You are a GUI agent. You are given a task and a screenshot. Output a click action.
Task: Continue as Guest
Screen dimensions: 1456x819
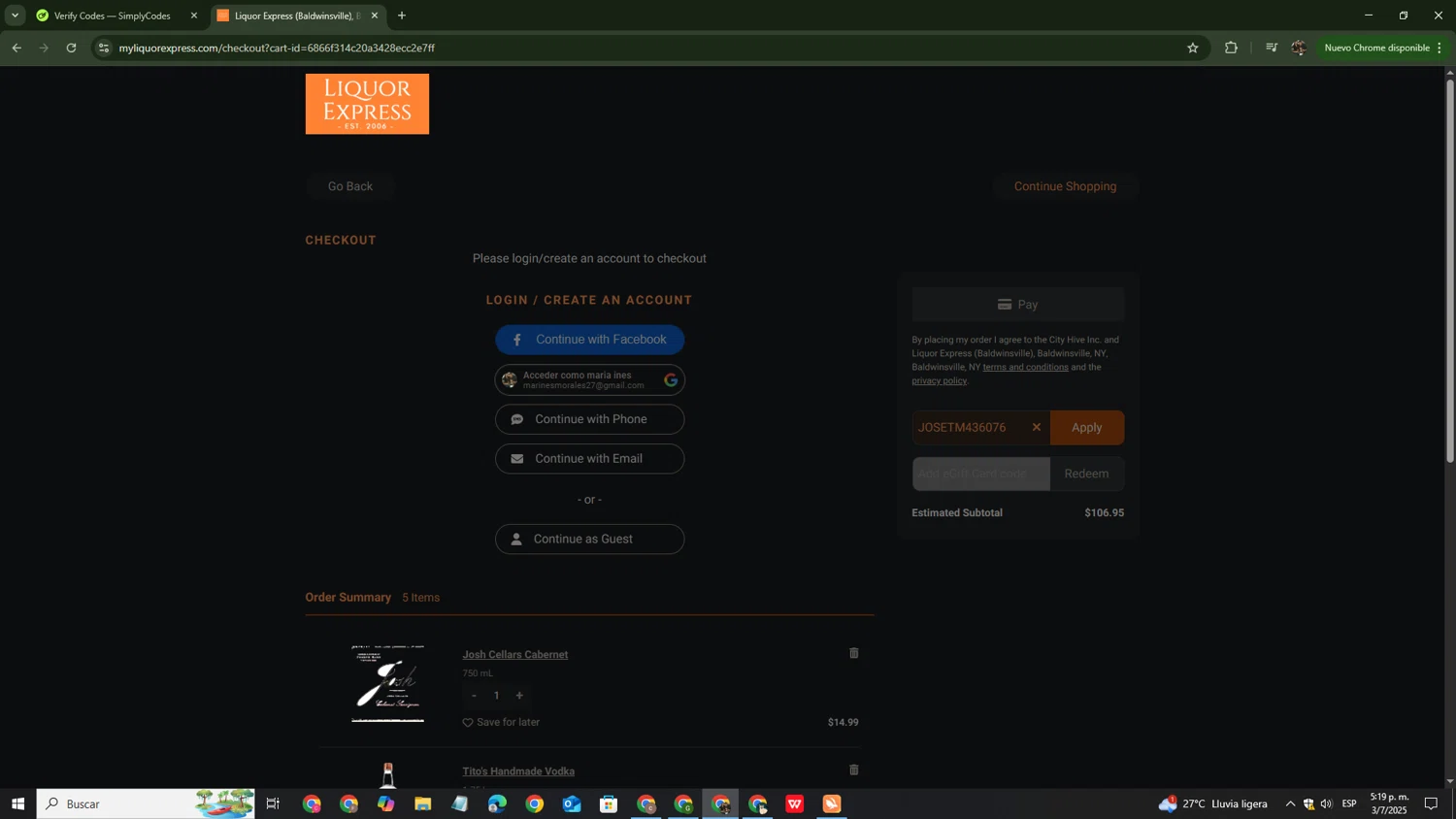point(589,539)
